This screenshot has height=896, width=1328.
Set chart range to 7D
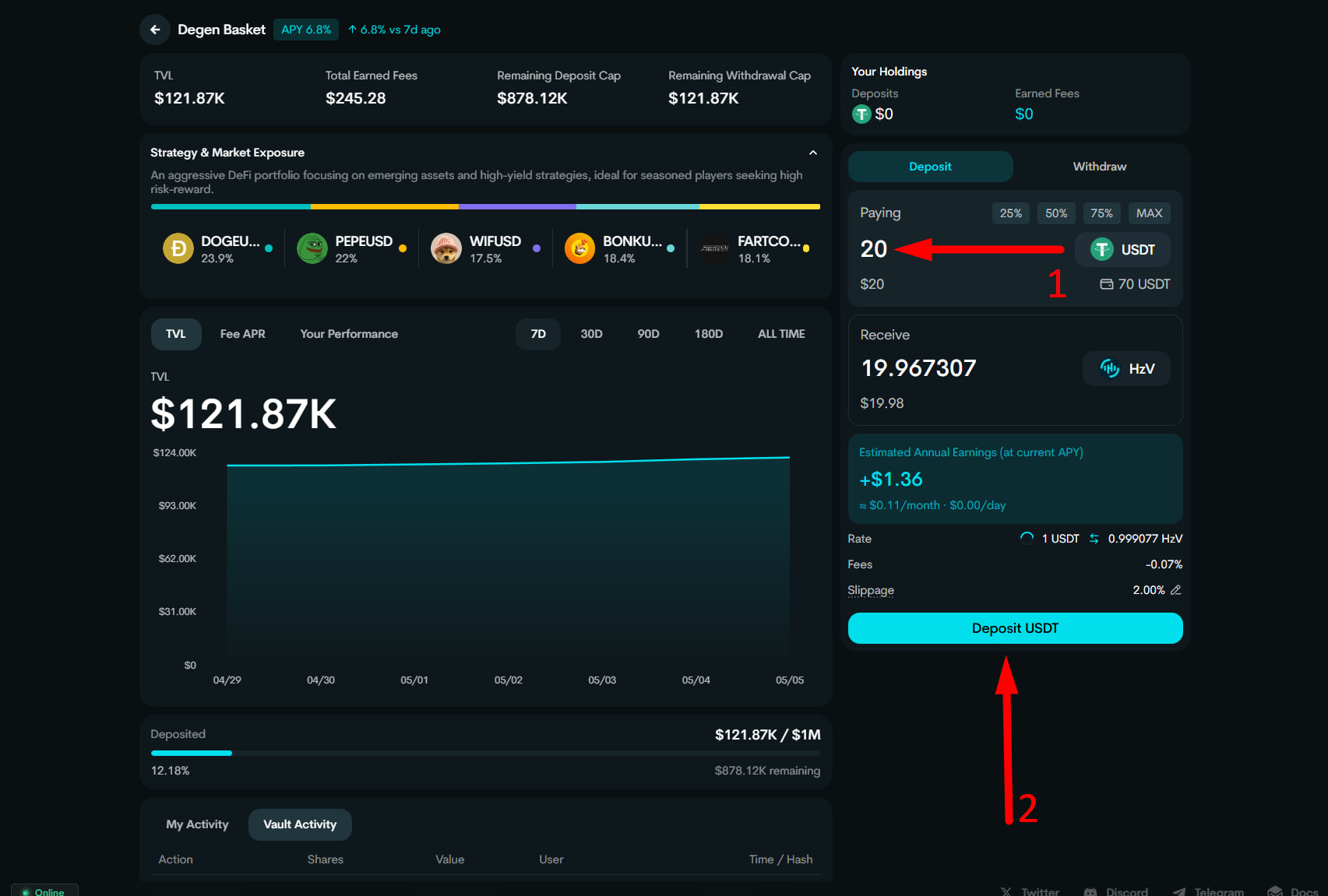[538, 334]
